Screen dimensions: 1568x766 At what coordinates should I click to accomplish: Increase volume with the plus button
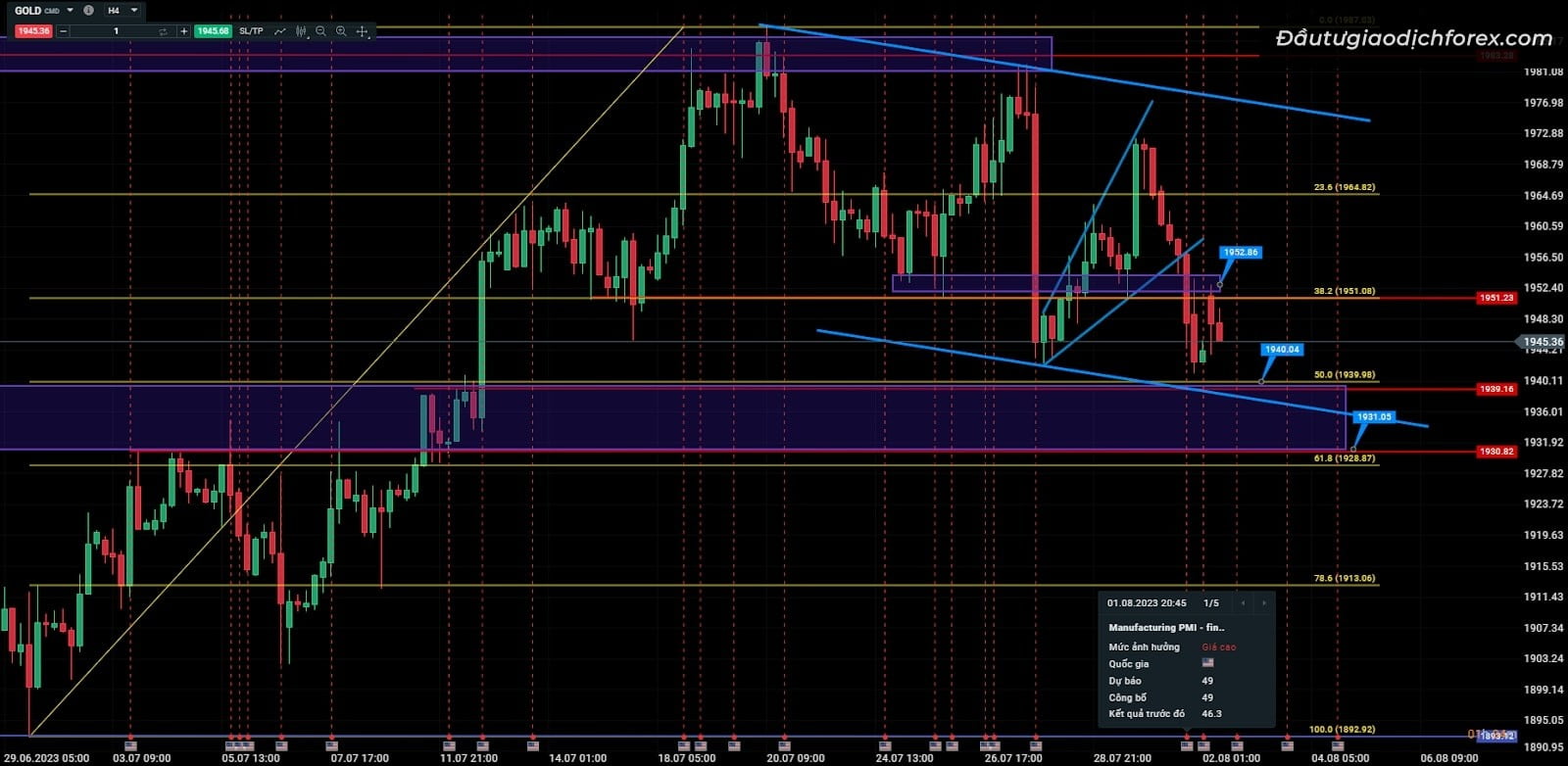coord(183,31)
